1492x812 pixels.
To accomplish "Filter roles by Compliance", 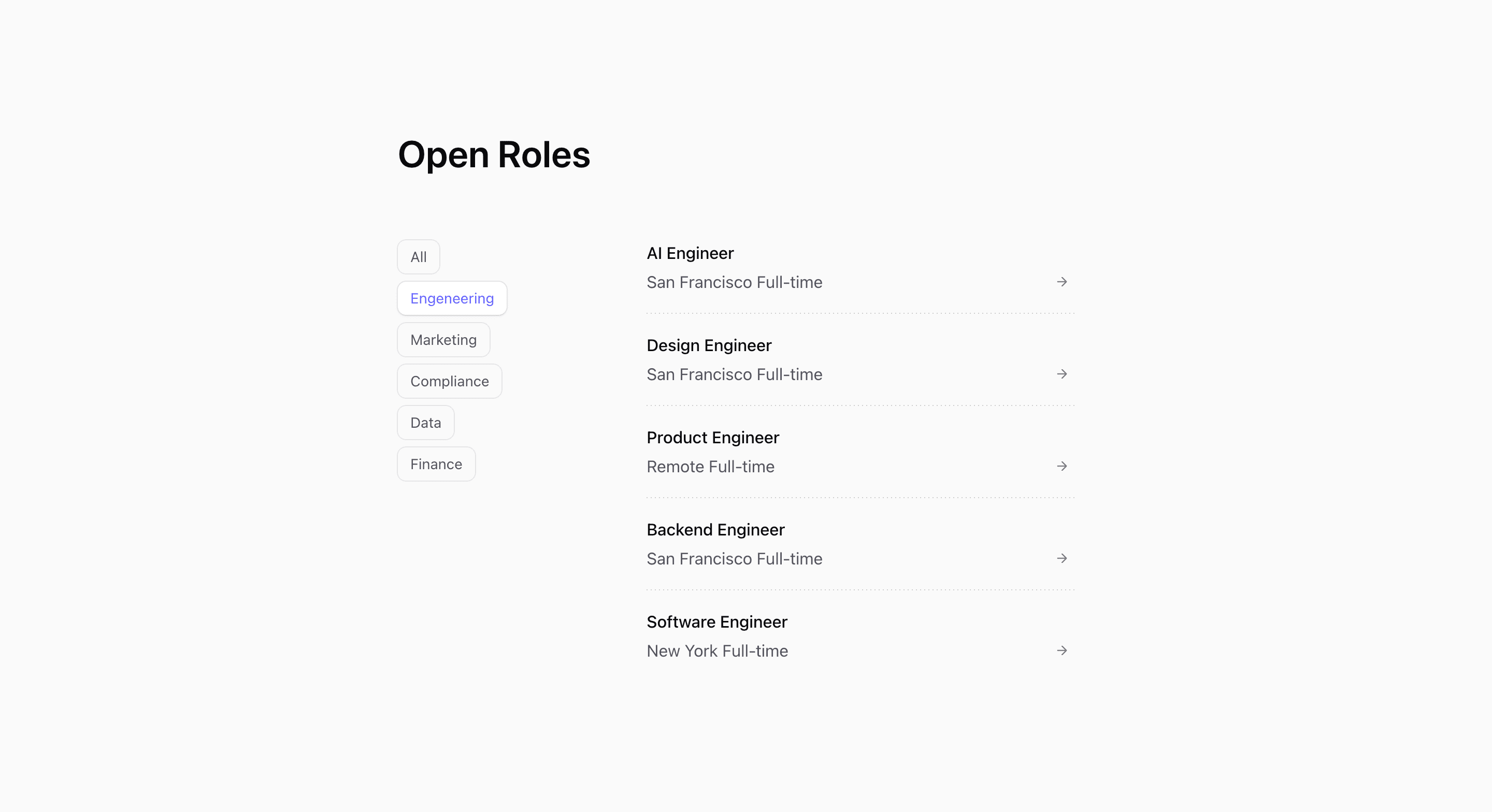I will (x=450, y=381).
